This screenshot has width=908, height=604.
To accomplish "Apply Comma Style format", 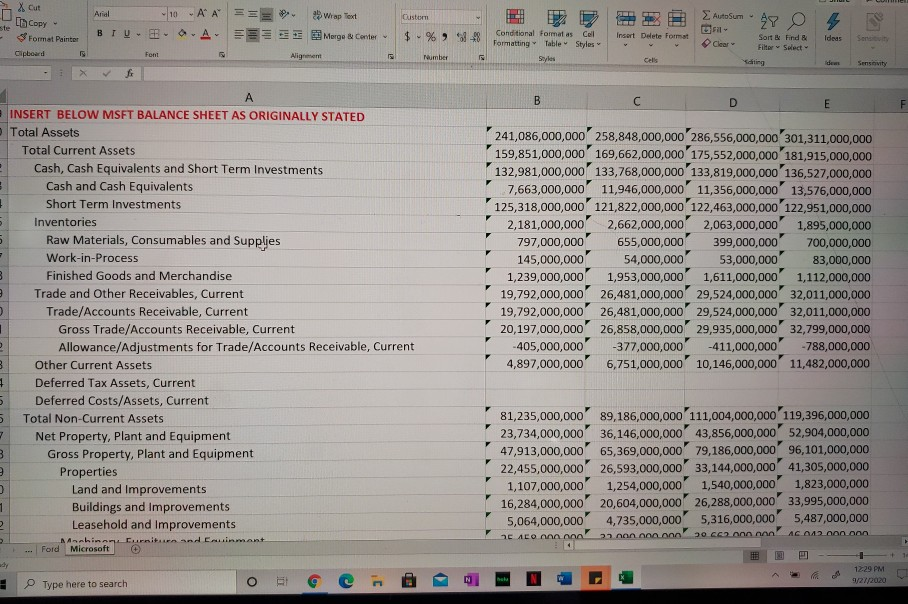I will click(x=445, y=37).
